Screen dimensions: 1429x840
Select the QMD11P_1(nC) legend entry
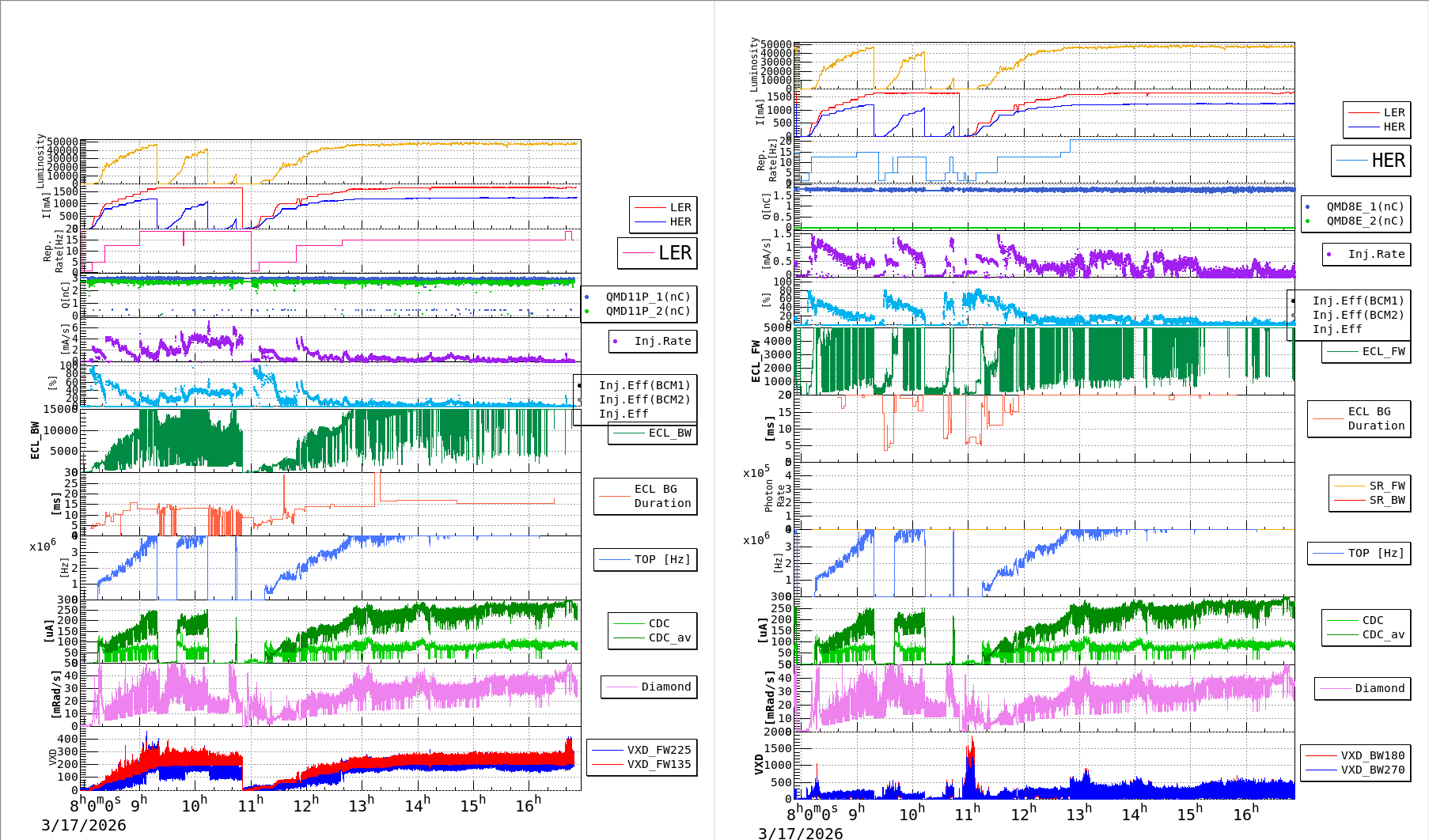[647, 297]
